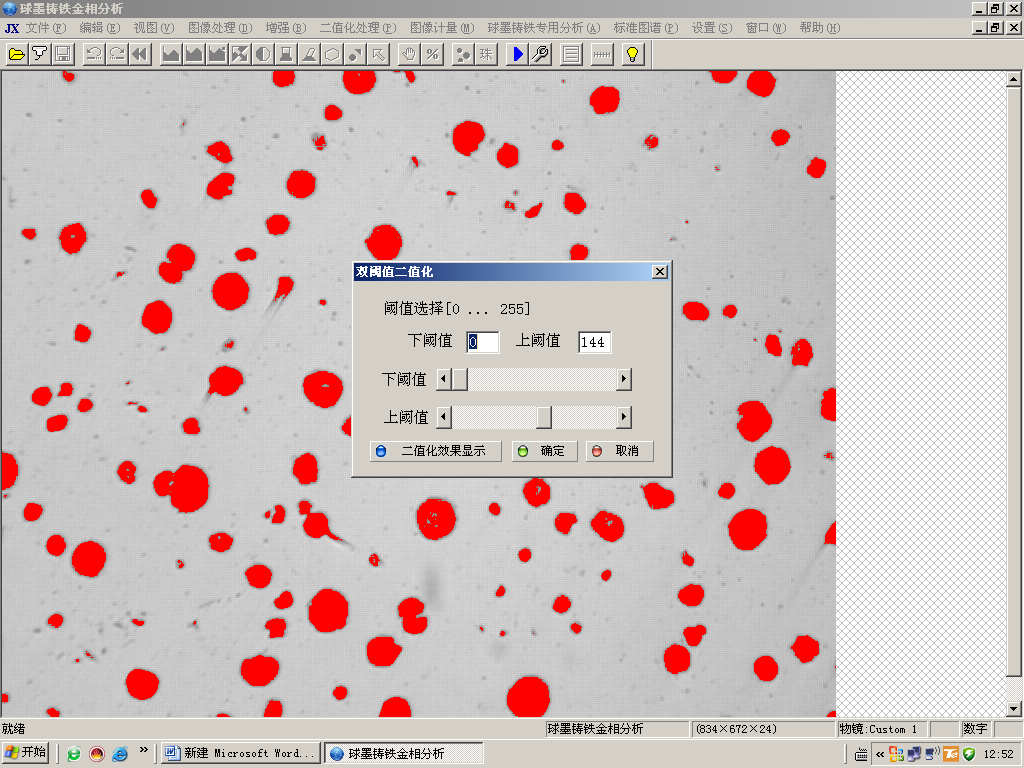Click the 上阈值 input field showing 144

point(594,342)
